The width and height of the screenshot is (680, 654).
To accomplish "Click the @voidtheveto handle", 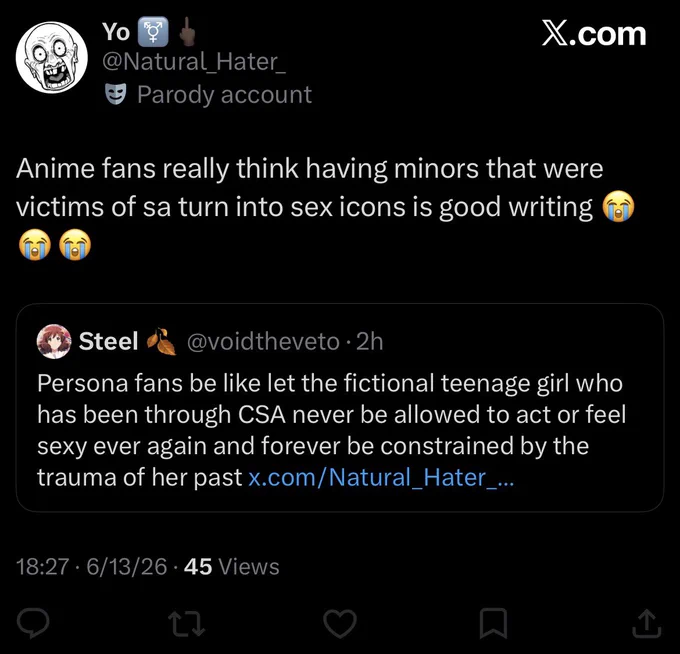I will click(x=263, y=342).
